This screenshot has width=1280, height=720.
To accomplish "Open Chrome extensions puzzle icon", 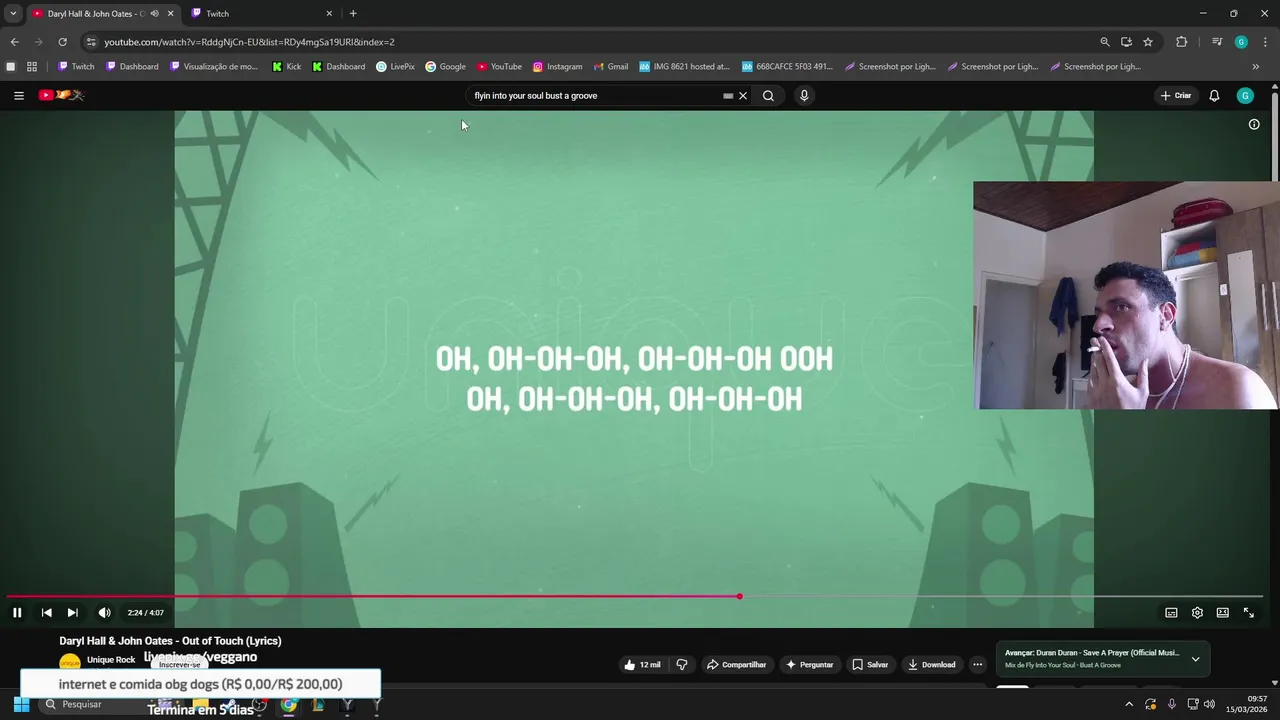I will [x=1182, y=42].
